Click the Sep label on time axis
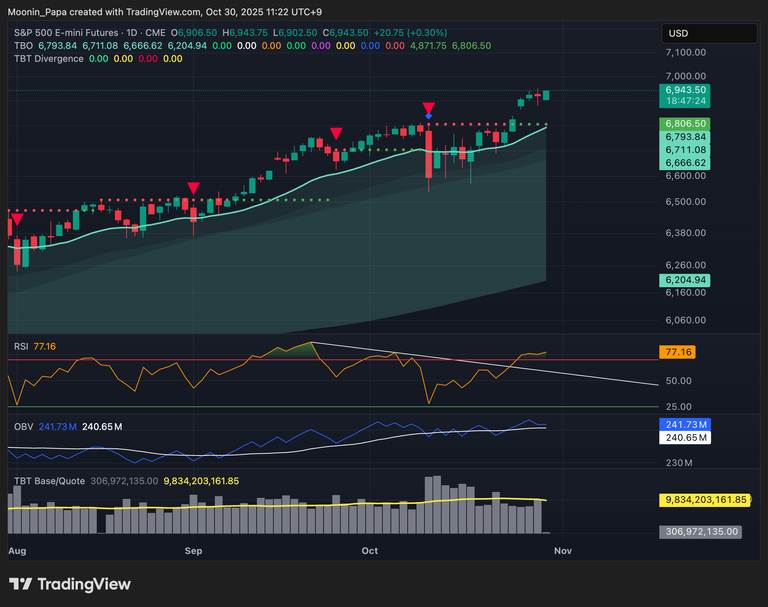 [x=194, y=551]
